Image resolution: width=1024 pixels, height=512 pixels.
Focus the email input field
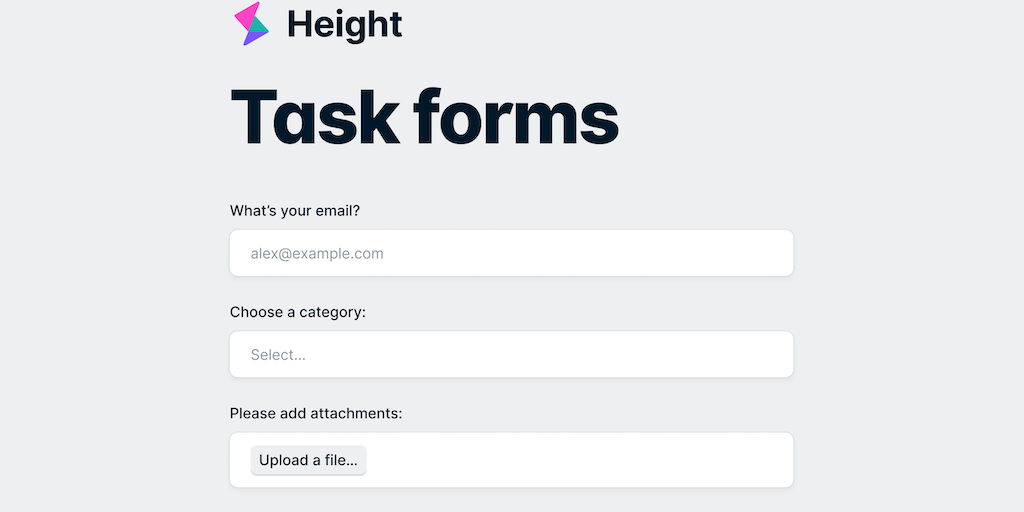point(511,253)
